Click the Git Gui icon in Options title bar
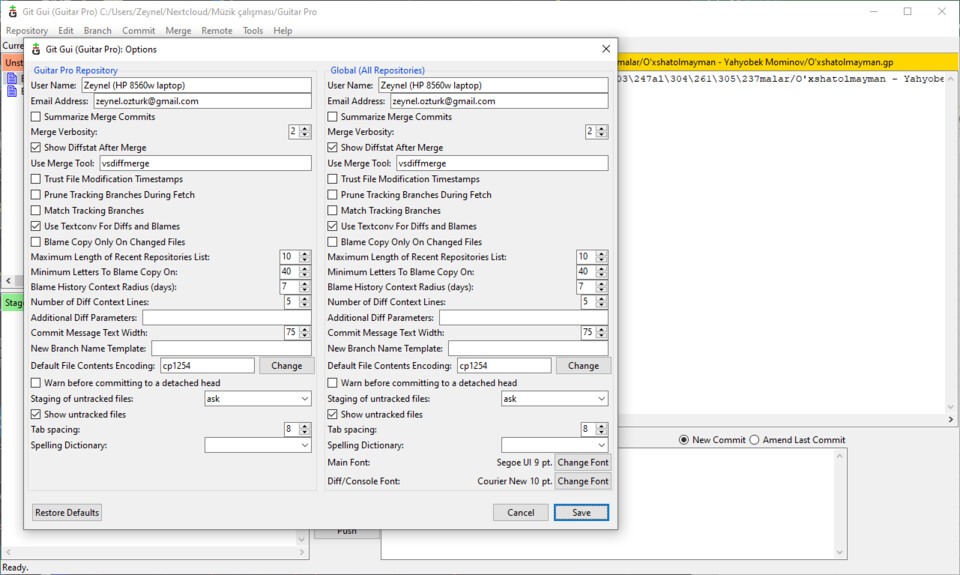The width and height of the screenshot is (960, 575). click(36, 50)
